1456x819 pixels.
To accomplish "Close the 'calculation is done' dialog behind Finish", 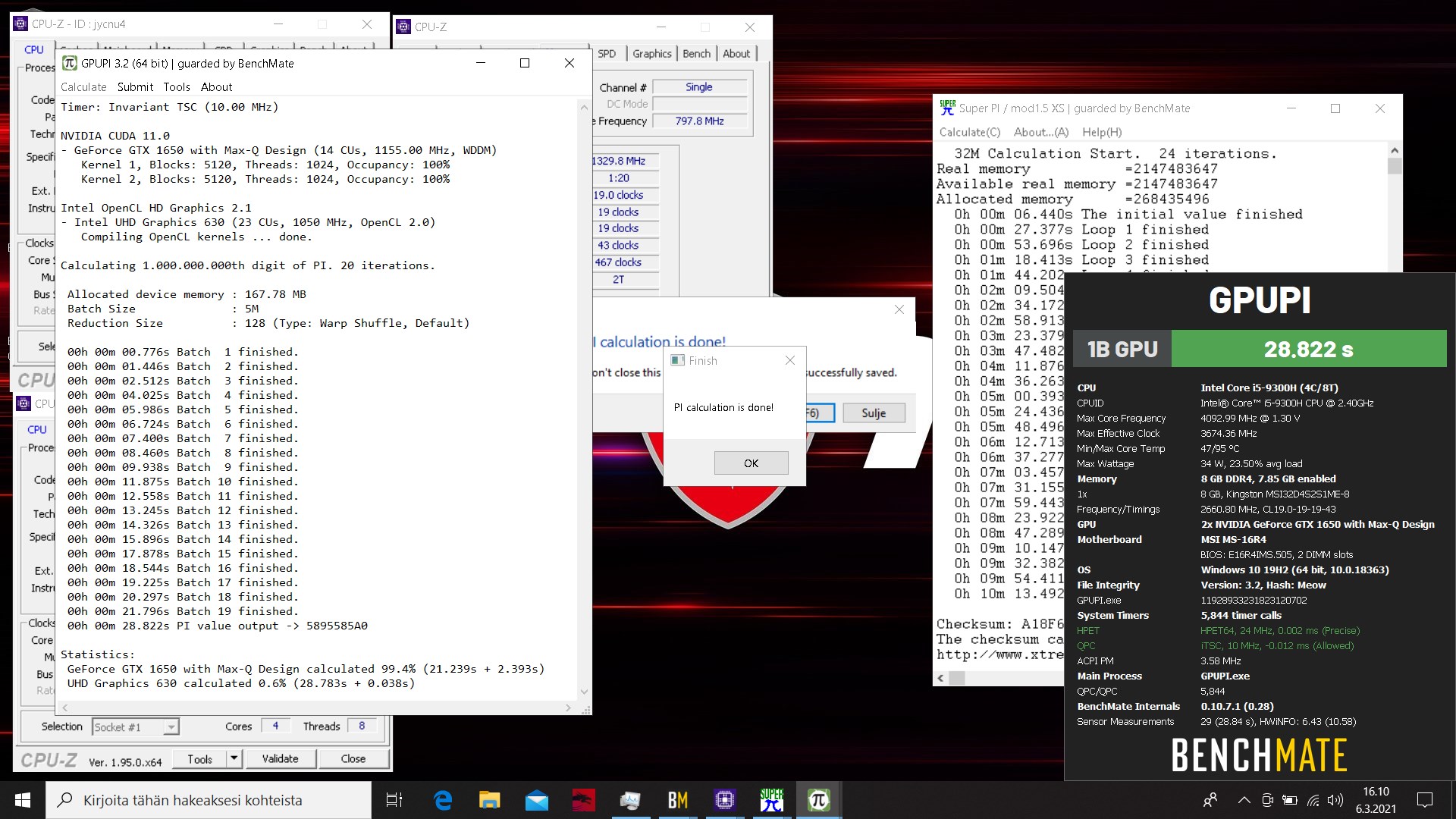I will point(899,309).
